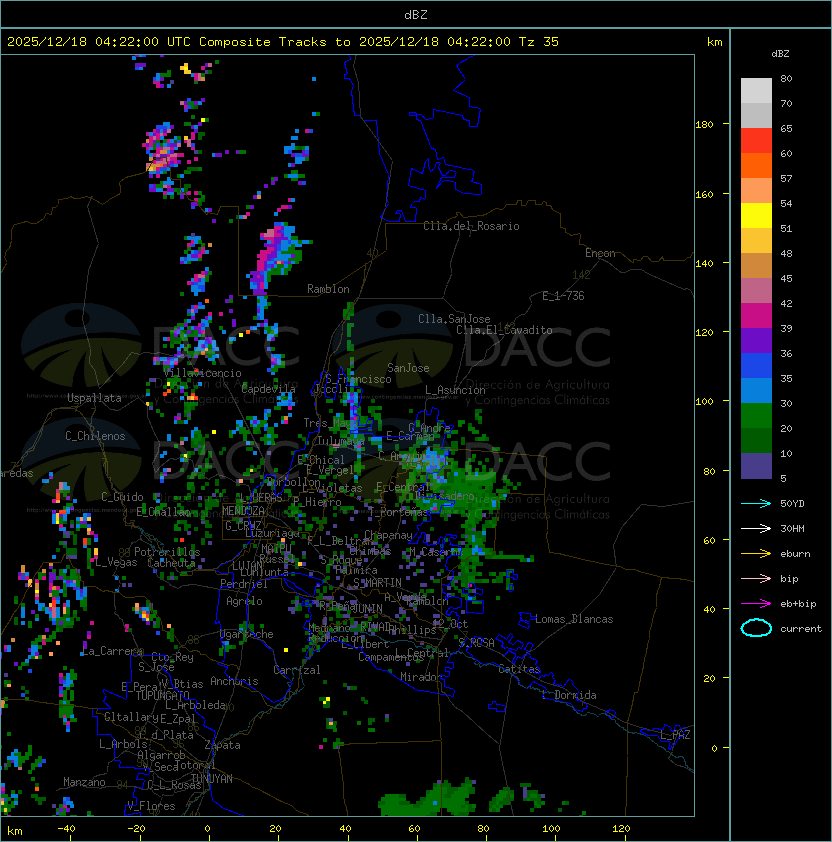Click the 'Carrizal' place label
This screenshot has width=832, height=842.
click(296, 670)
